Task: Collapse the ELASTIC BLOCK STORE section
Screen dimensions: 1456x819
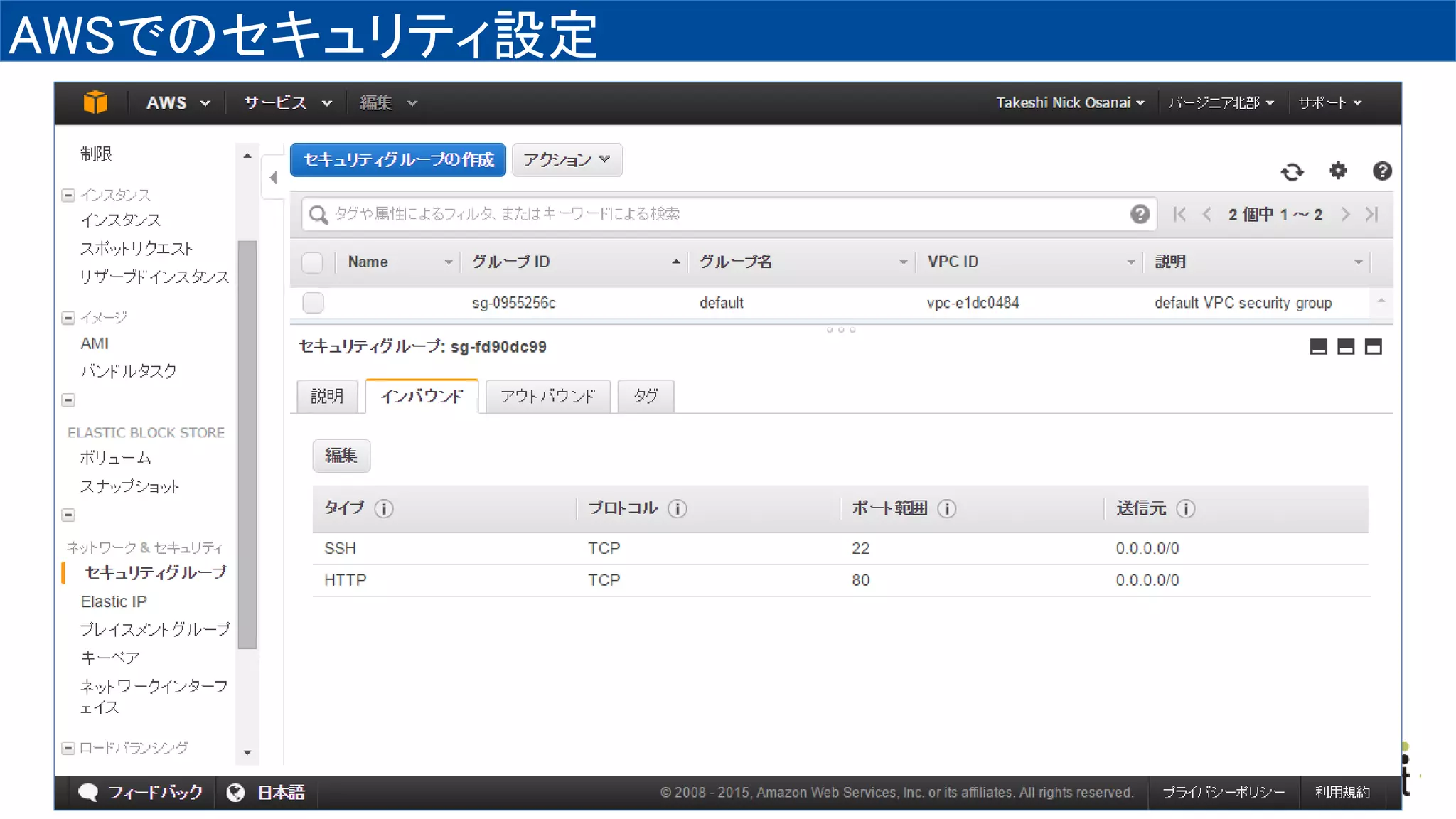Action: [68, 400]
